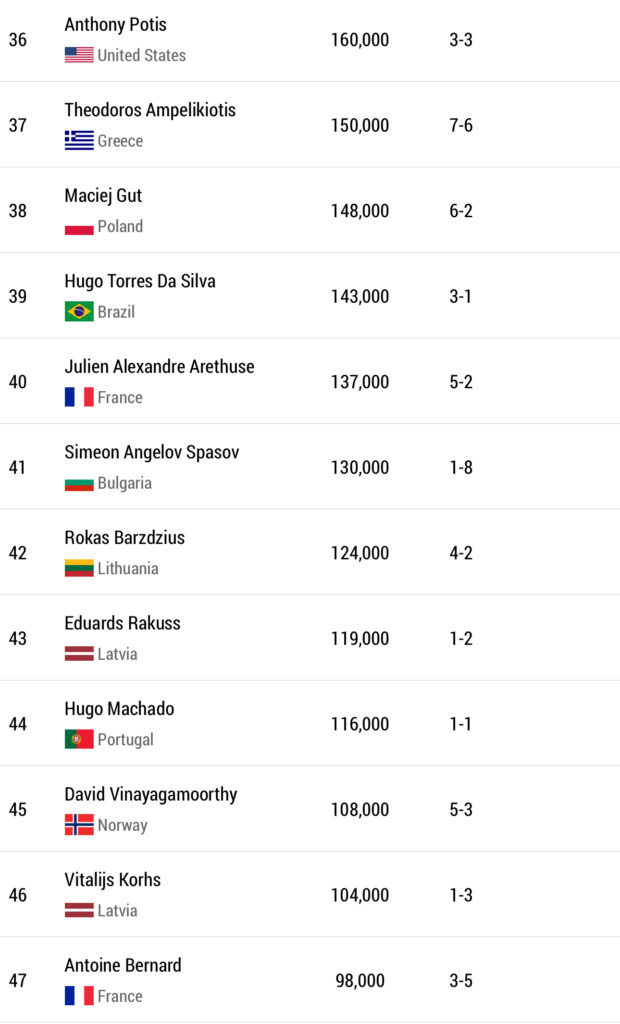This screenshot has height=1024, width=620.
Task: Click the Bulgaria flag icon
Action: [79, 483]
